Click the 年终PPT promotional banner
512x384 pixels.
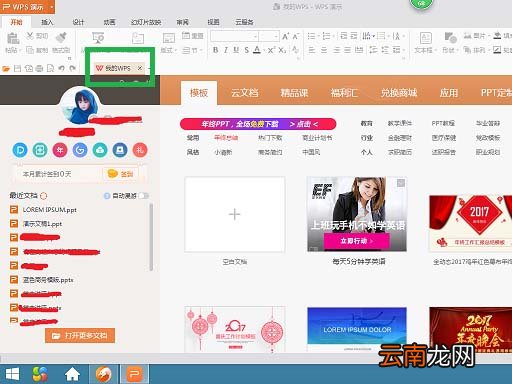(258, 124)
